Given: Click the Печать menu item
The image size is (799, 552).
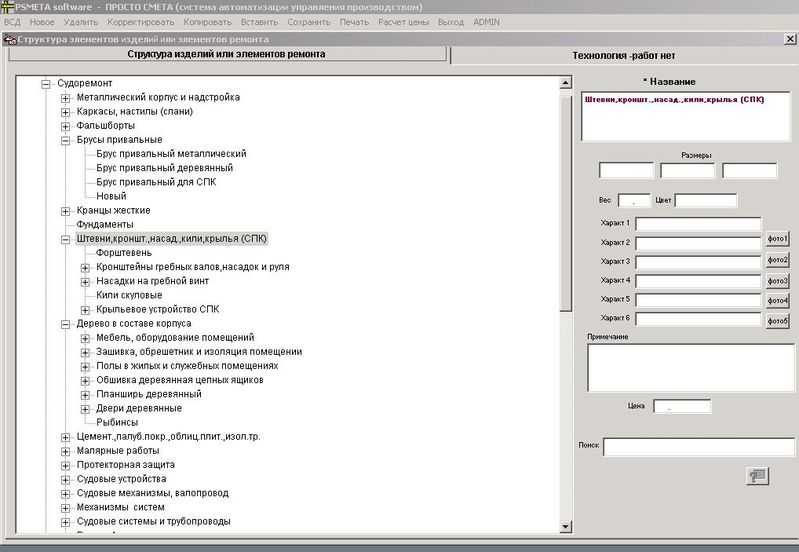Looking at the screenshot, I should (x=354, y=21).
